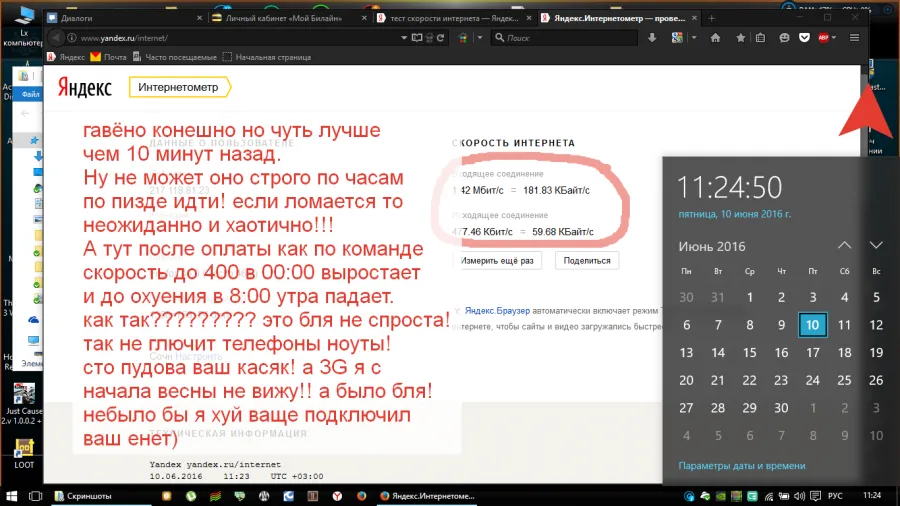Open dropdown arrow next to colorful extension icon
This screenshot has height=506, width=900.
479,38
